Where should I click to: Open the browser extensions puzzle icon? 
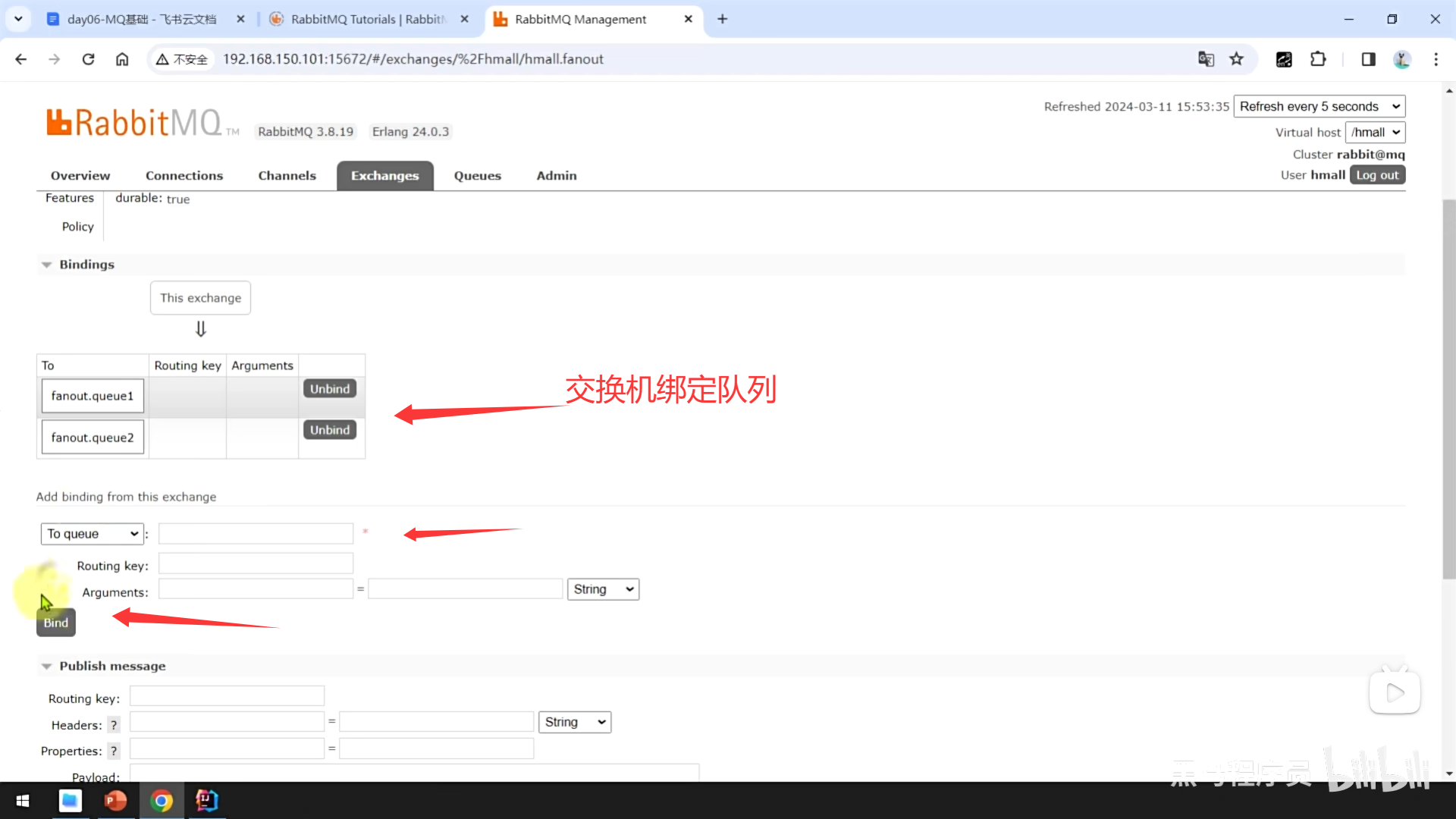(x=1318, y=59)
